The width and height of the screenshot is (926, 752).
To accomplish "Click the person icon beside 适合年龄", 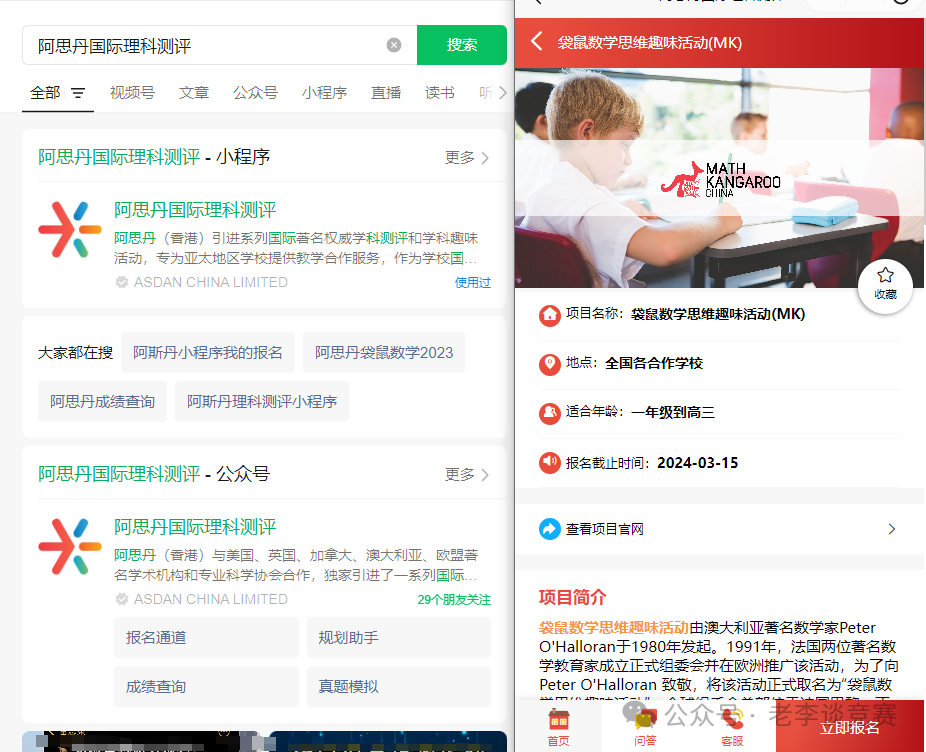I will 549,412.
